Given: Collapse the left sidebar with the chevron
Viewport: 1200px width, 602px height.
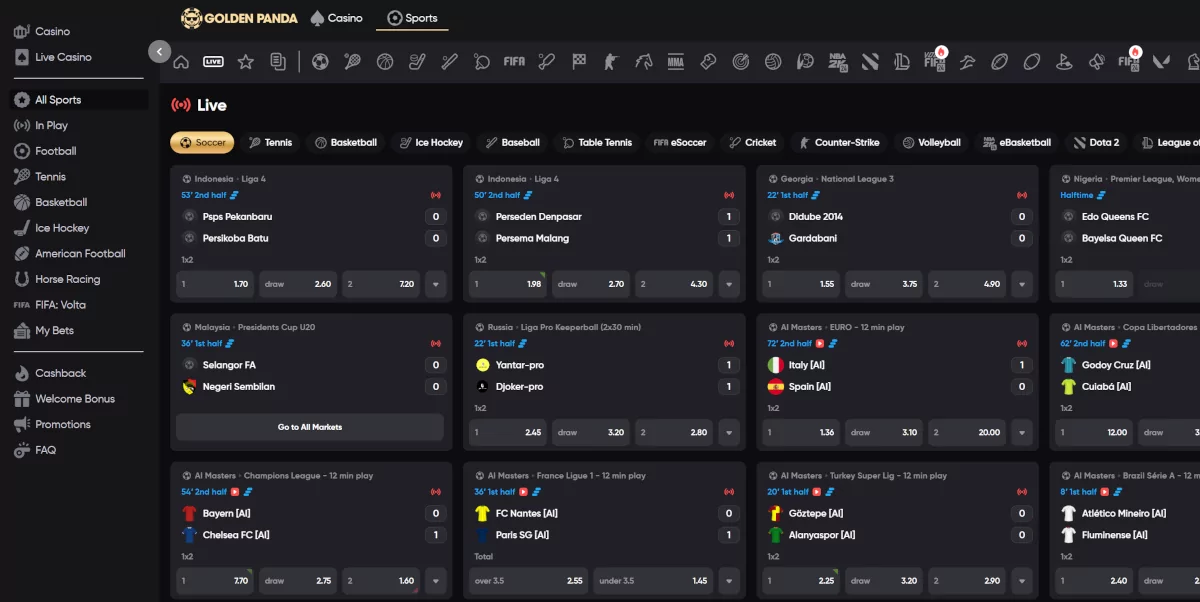Looking at the screenshot, I should coord(159,50).
